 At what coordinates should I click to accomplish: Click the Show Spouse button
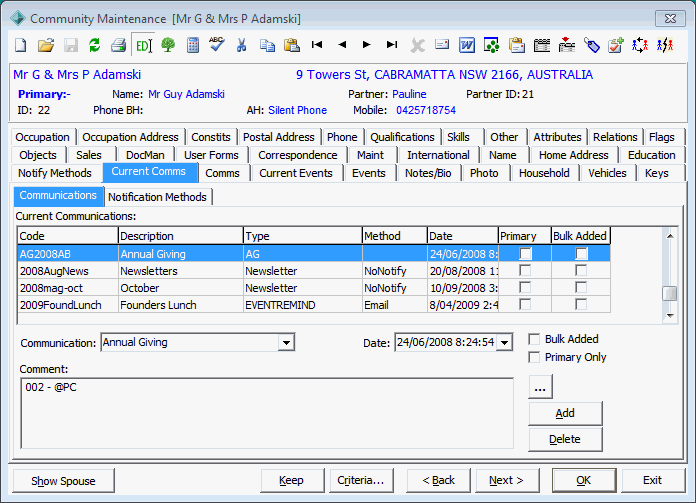(63, 481)
